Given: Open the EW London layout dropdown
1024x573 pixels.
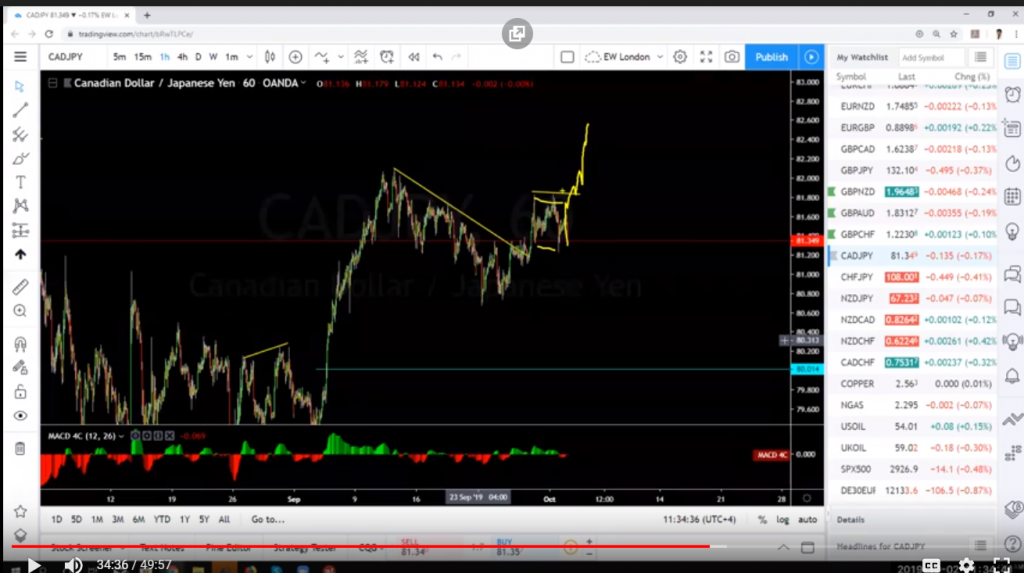Looking at the screenshot, I should (x=624, y=57).
